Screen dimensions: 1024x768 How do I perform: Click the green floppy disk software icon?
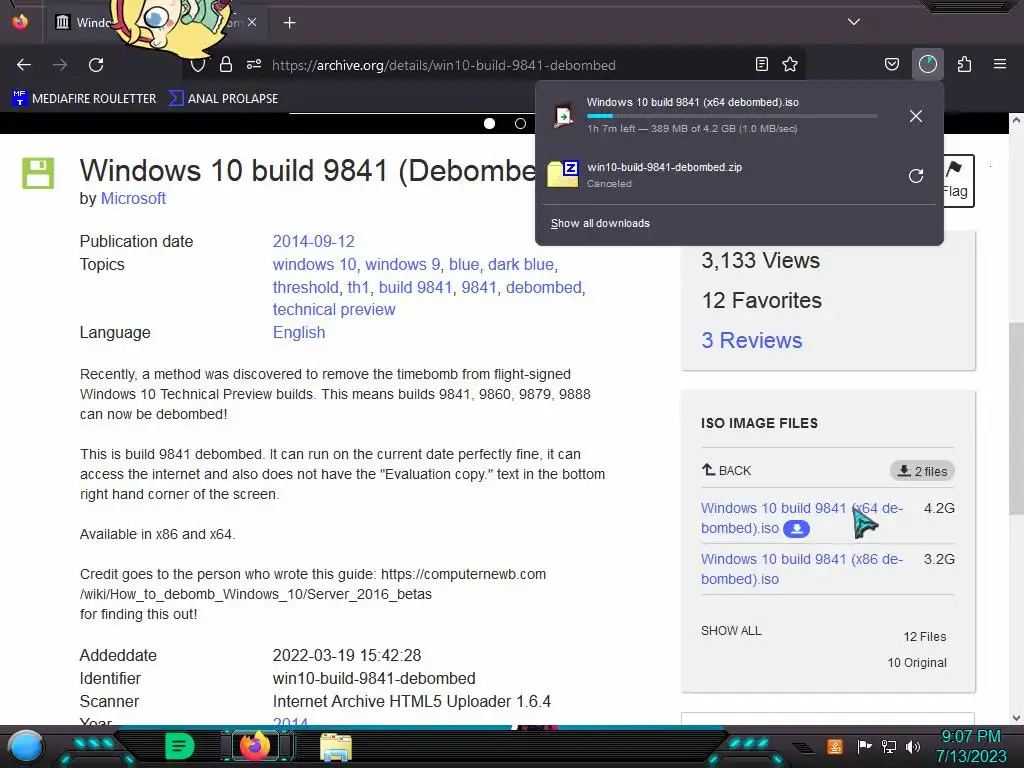tap(38, 173)
